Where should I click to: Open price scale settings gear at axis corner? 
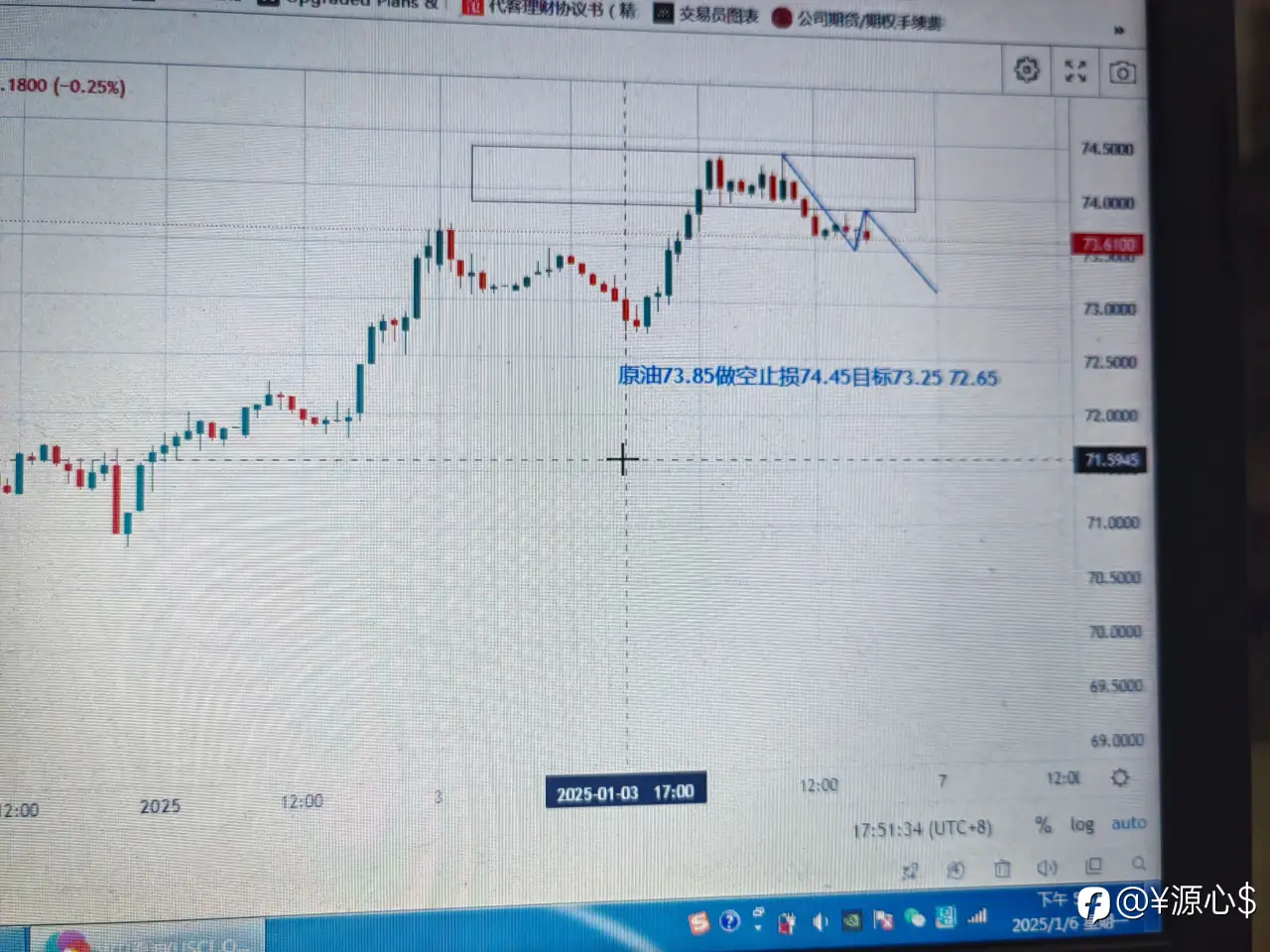point(1120,777)
